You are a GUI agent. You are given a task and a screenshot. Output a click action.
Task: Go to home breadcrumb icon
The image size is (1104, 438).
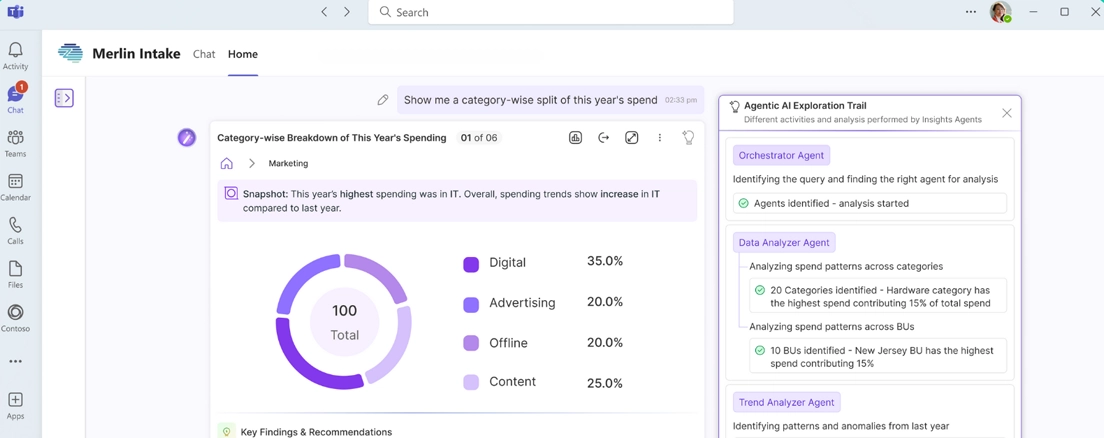[227, 163]
